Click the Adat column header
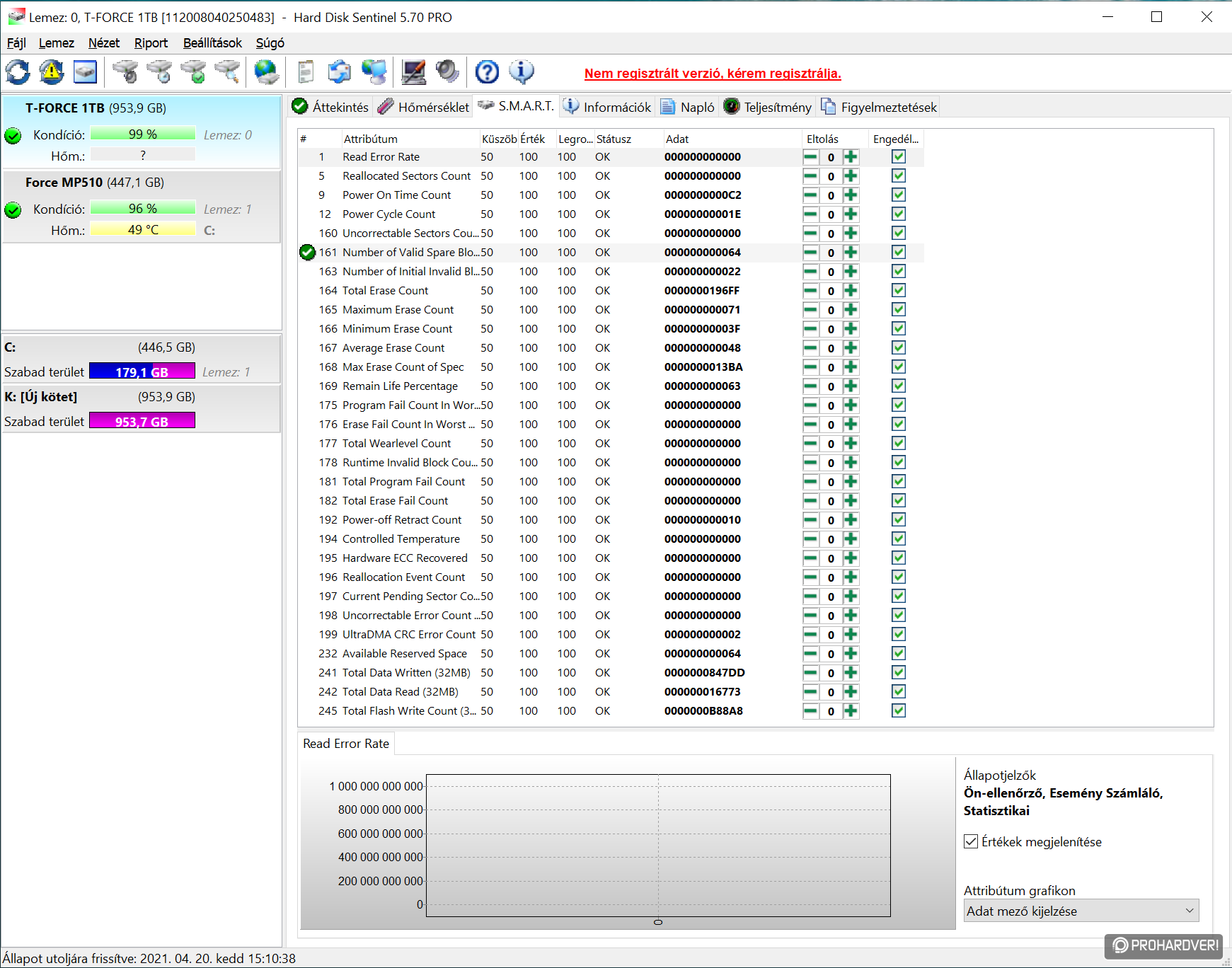The height and width of the screenshot is (968, 1232). tap(732, 139)
